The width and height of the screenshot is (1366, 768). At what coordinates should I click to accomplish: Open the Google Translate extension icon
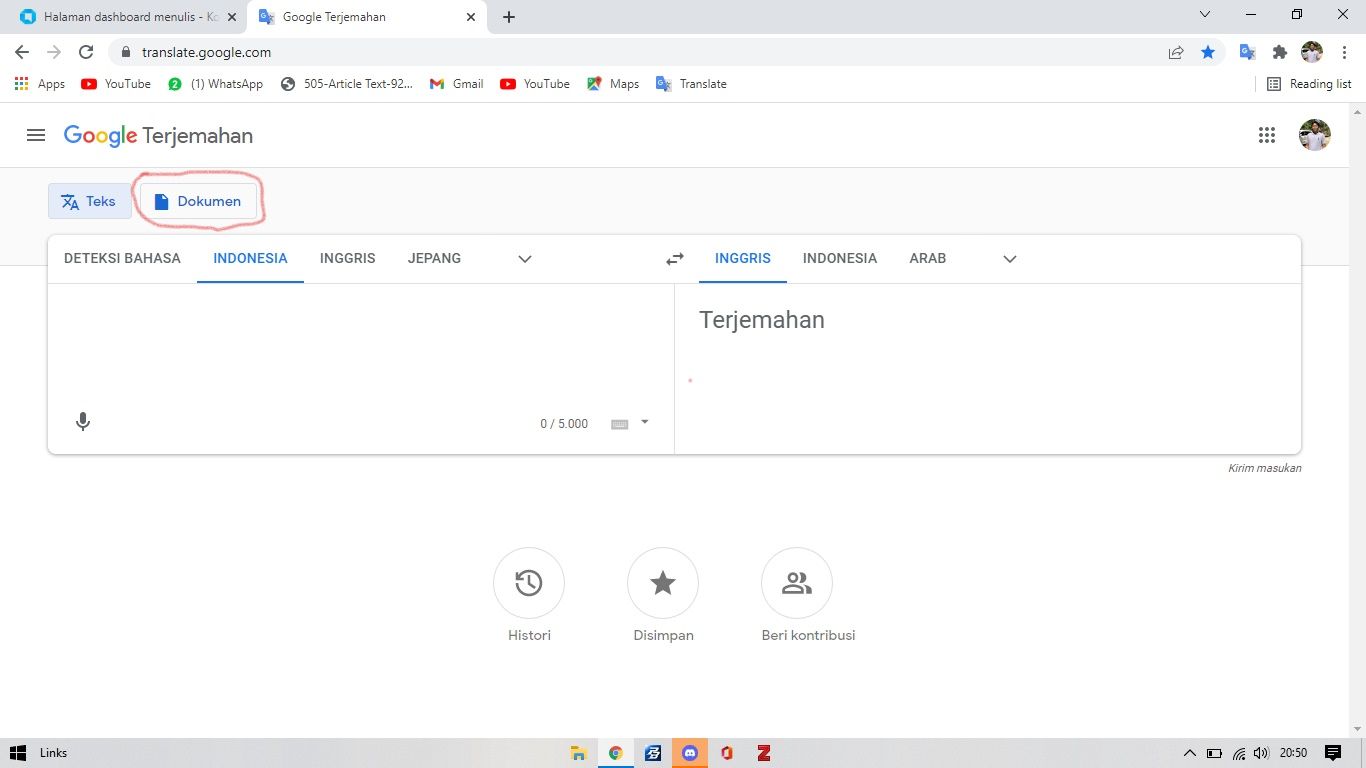pyautogui.click(x=1247, y=52)
